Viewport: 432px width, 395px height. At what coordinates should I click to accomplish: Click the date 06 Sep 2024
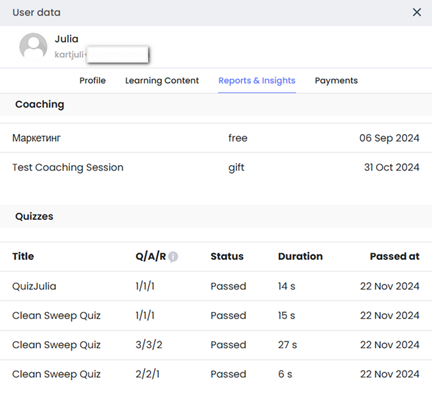click(389, 138)
